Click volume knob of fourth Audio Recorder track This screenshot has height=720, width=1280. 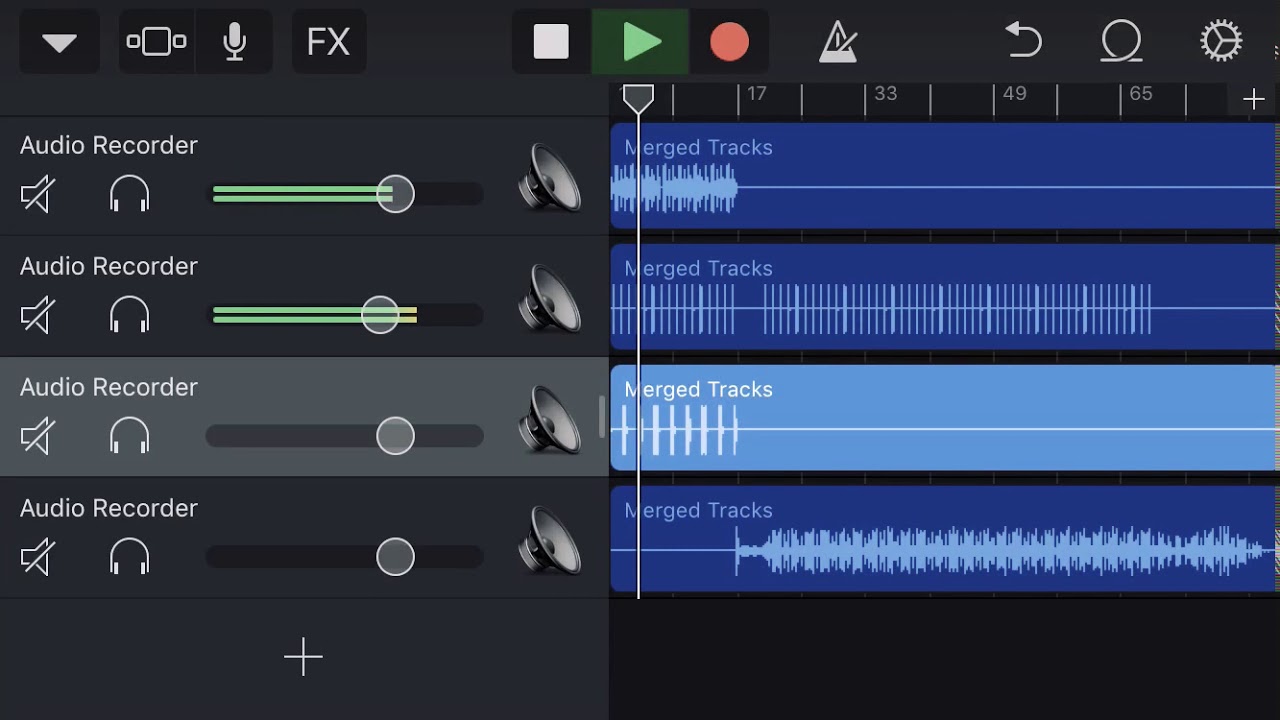click(395, 557)
